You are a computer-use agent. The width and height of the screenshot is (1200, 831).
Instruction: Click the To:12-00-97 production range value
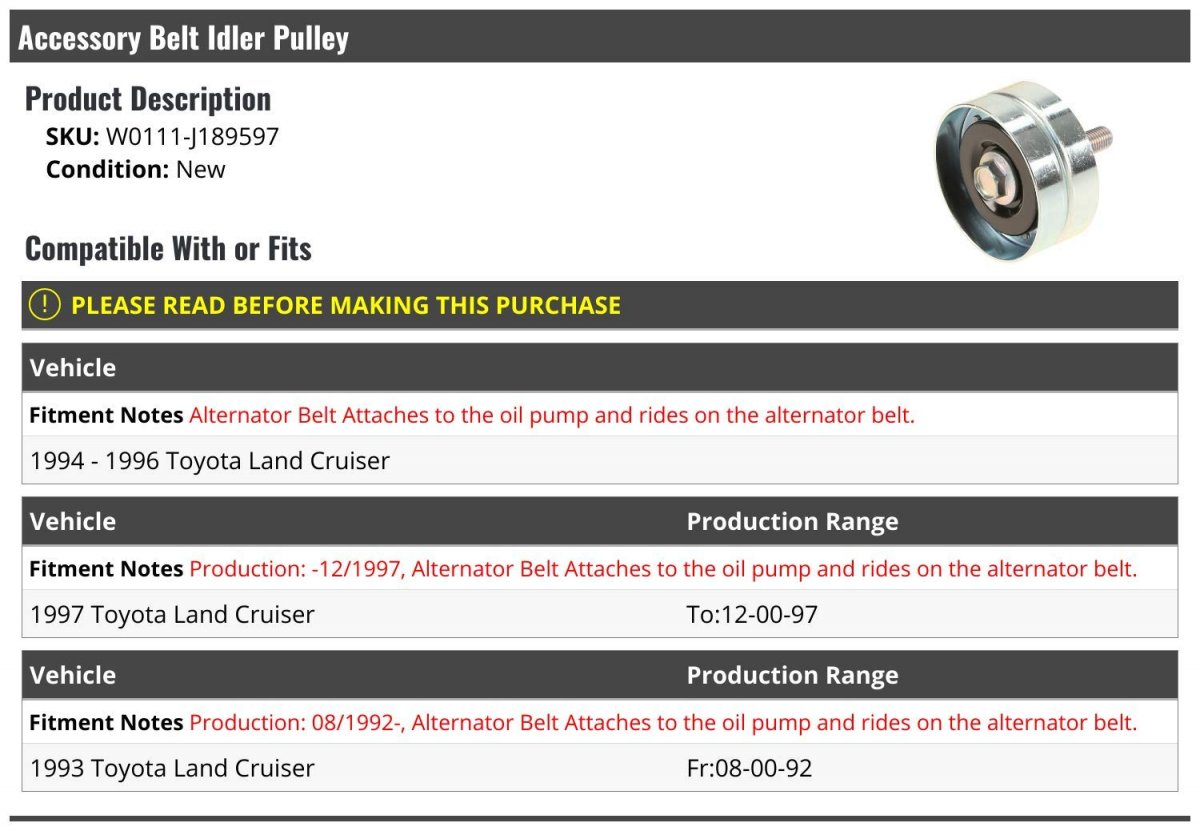coord(752,614)
